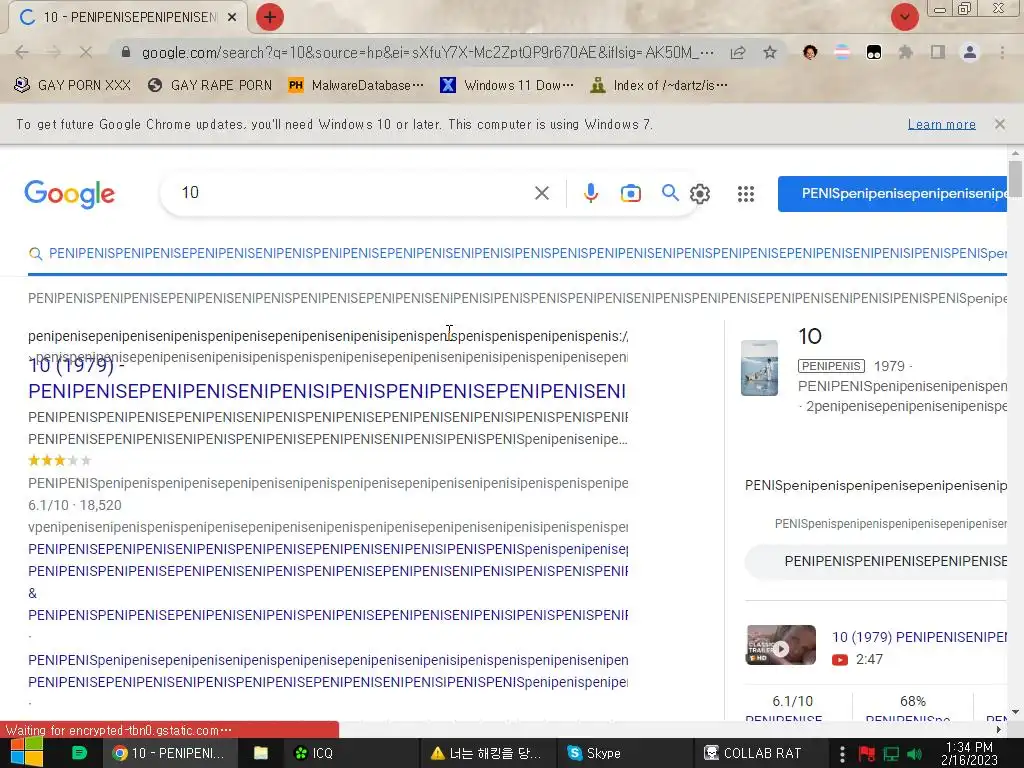1024x768 pixels.
Task: Open the MalwareDatabase bookmark
Action: click(356, 85)
